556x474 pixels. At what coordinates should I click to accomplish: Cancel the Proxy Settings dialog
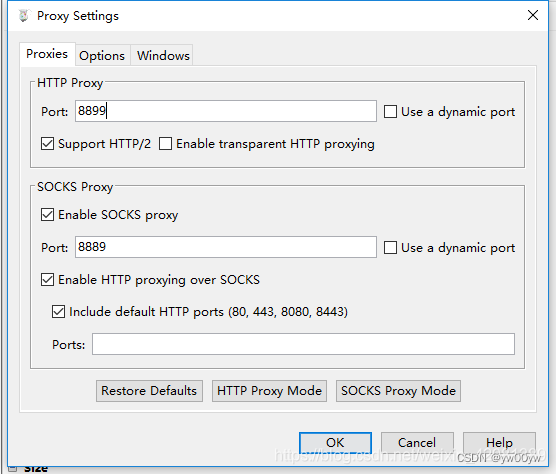pos(417,443)
